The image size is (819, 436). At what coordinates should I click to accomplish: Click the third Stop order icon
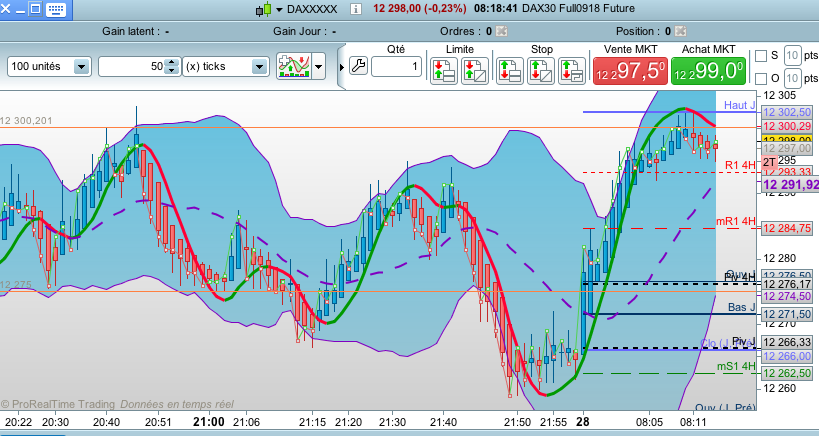(573, 70)
